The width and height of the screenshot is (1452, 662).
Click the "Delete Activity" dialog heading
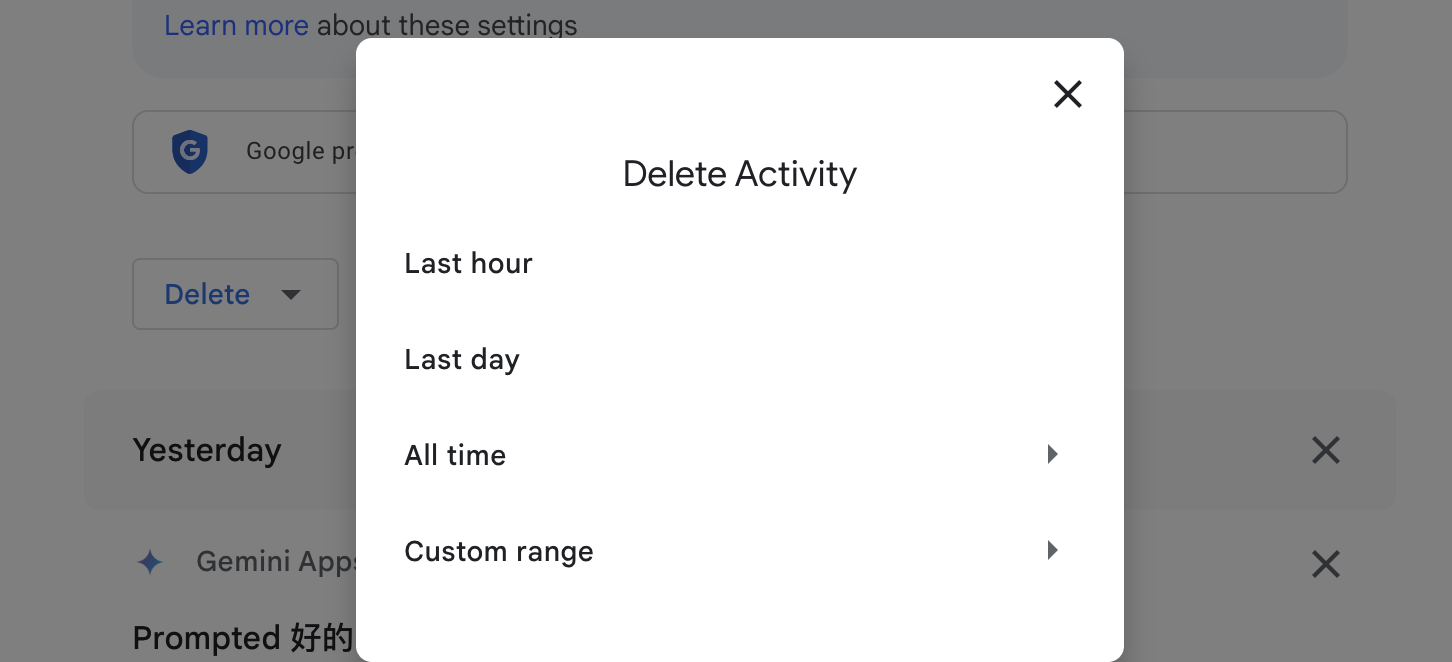click(739, 174)
